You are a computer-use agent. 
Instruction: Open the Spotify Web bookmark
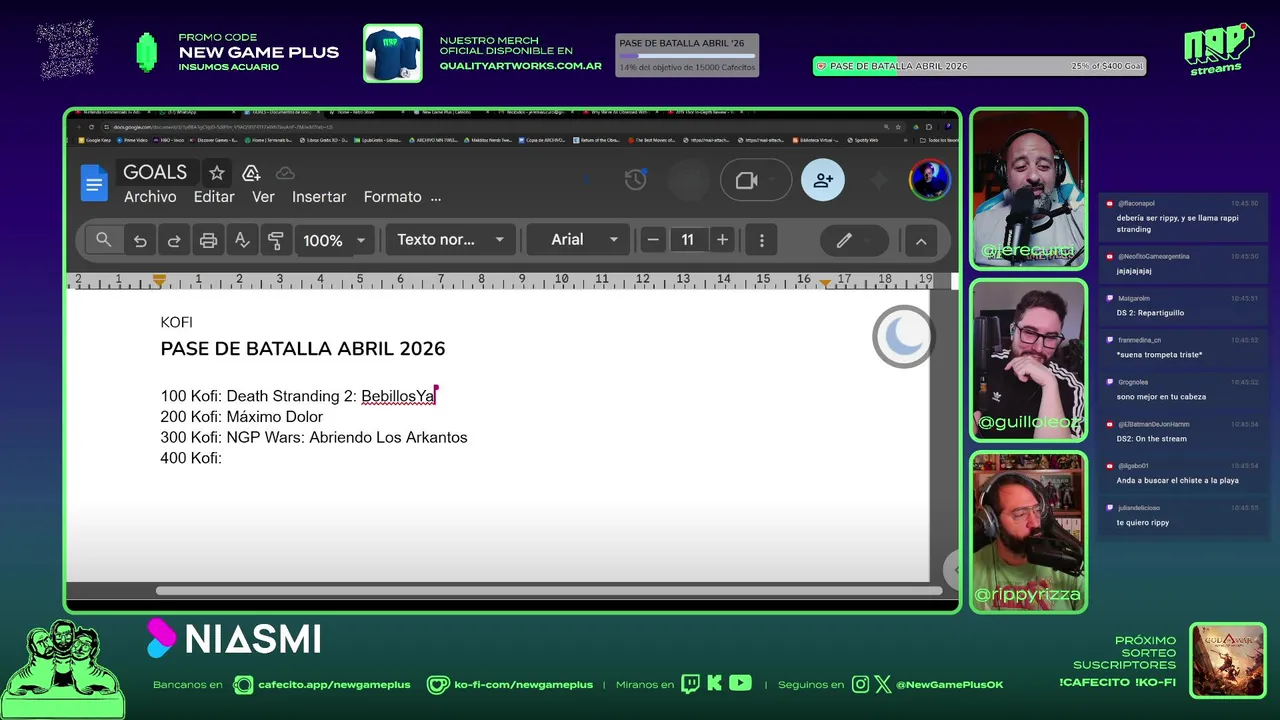[x=862, y=140]
